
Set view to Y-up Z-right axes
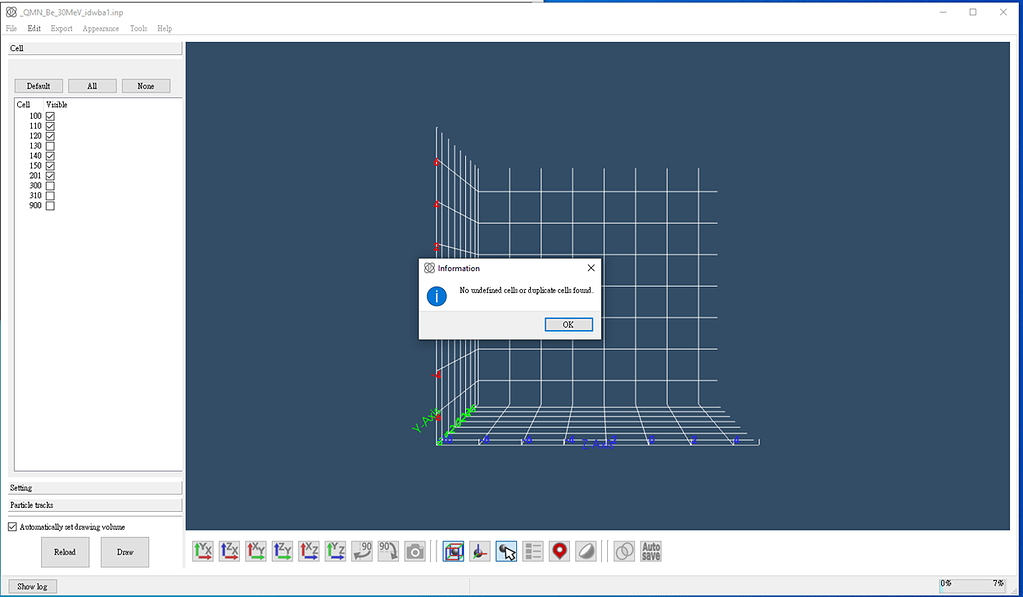tap(335, 551)
